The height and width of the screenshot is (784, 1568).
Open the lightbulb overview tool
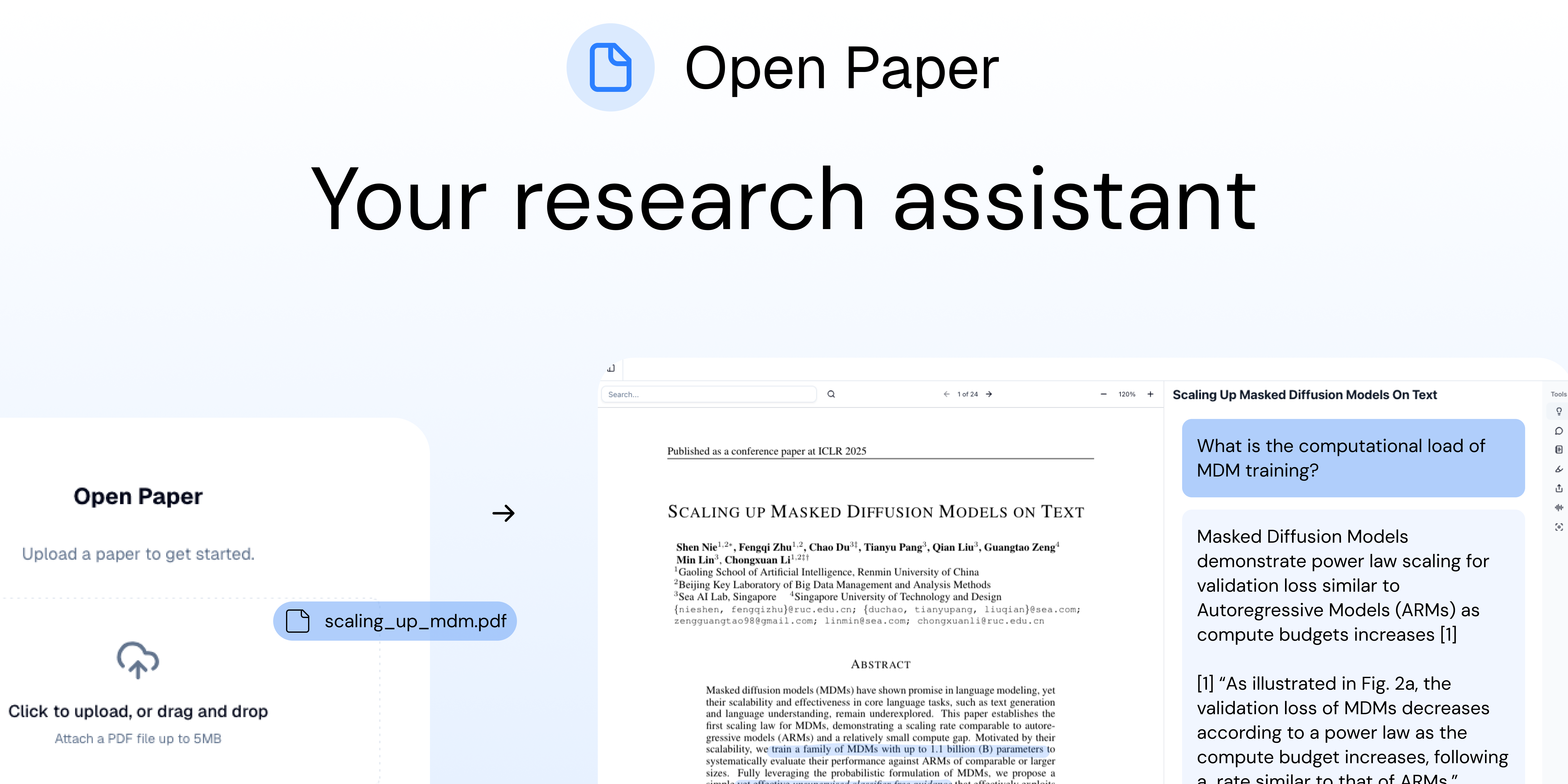tap(1559, 412)
